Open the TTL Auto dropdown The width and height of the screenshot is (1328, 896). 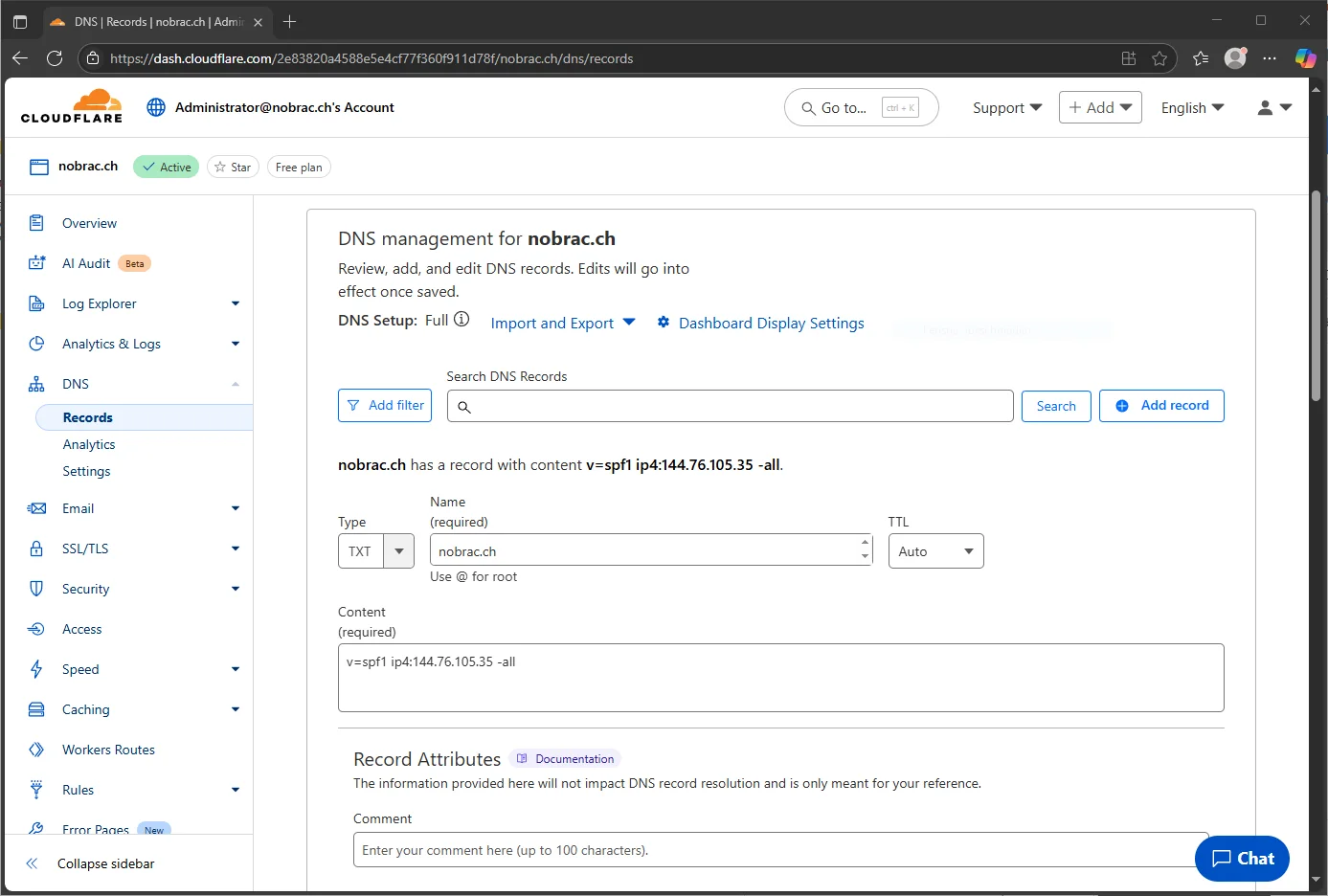(x=935, y=551)
